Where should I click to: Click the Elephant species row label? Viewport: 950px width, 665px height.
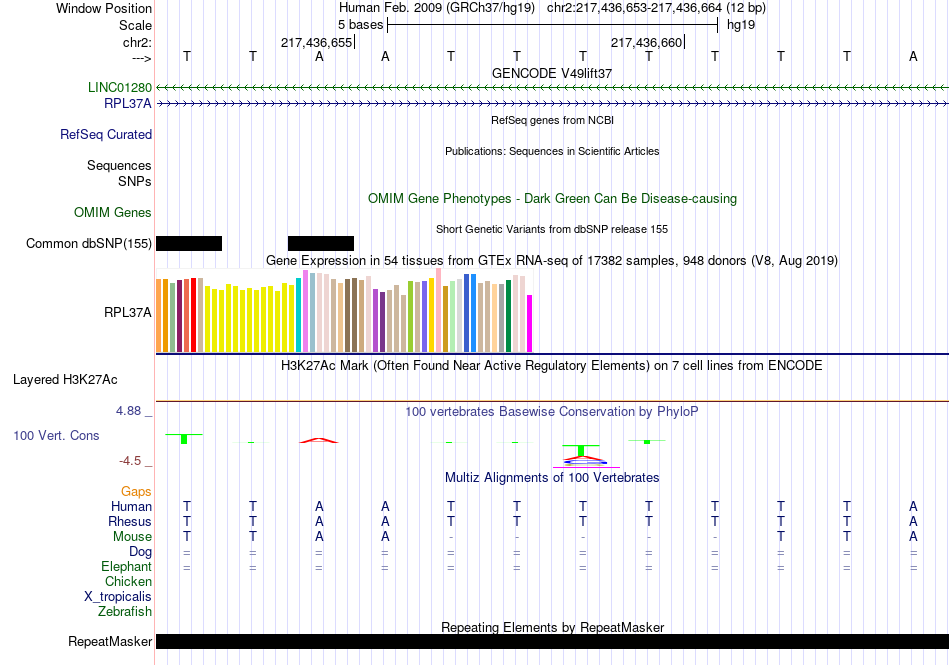127,567
